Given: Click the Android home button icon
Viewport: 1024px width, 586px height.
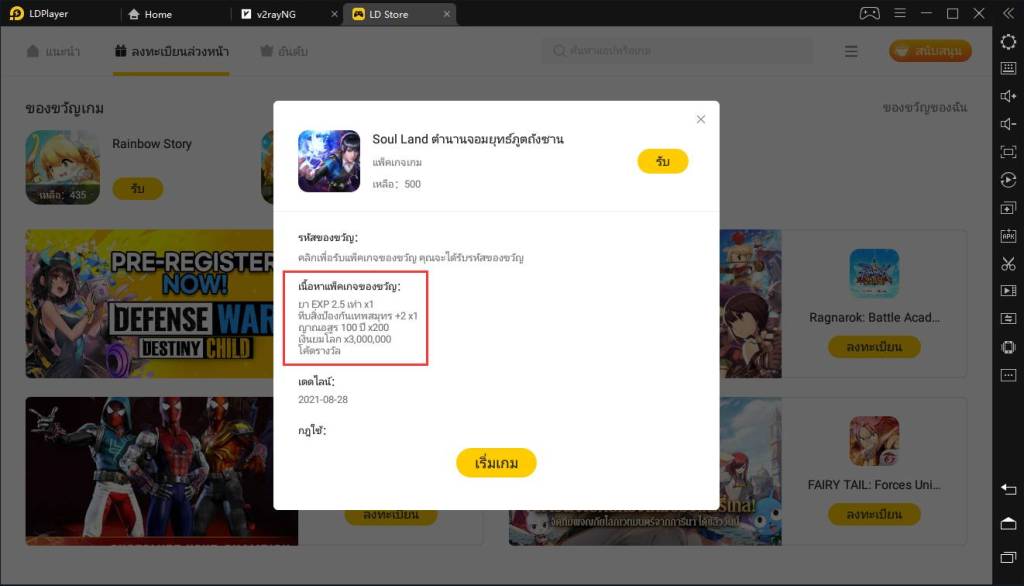Looking at the screenshot, I should tap(1008, 523).
